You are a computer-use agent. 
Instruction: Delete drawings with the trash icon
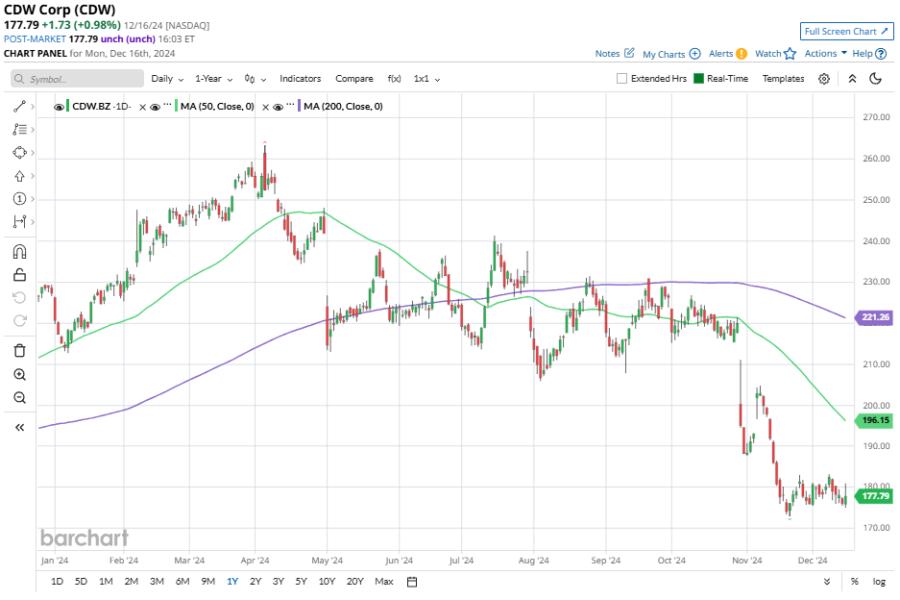coord(20,350)
